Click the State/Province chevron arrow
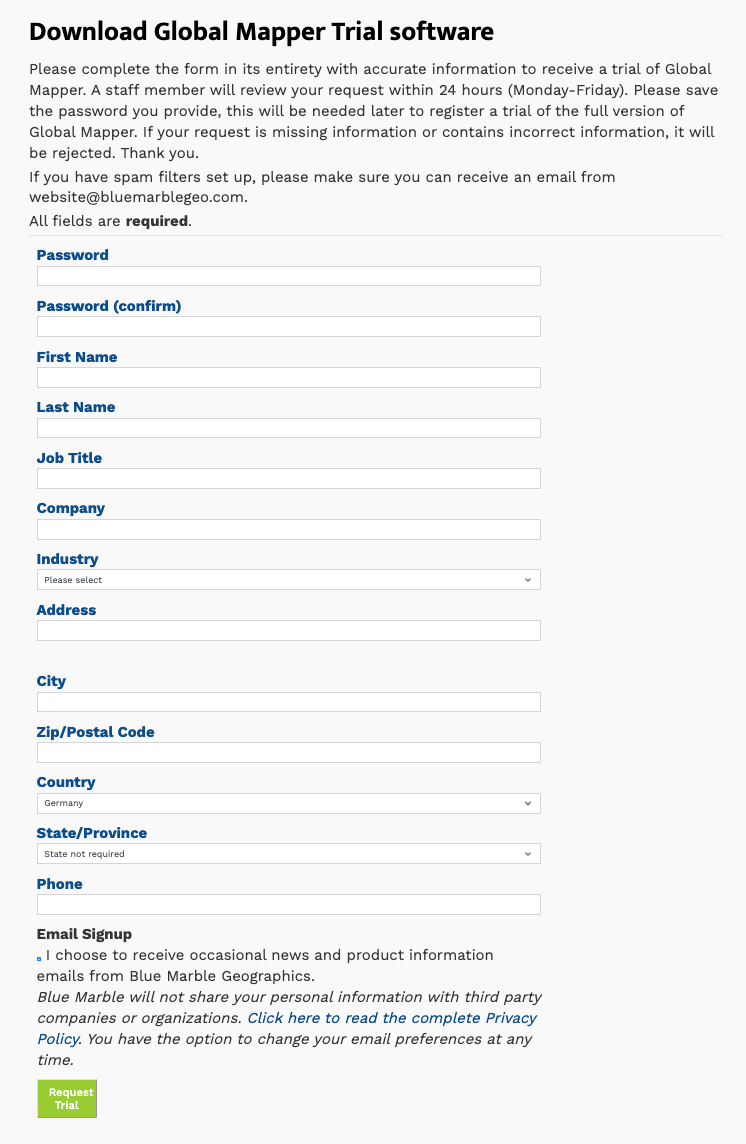The width and height of the screenshot is (746, 1144). coord(528,854)
